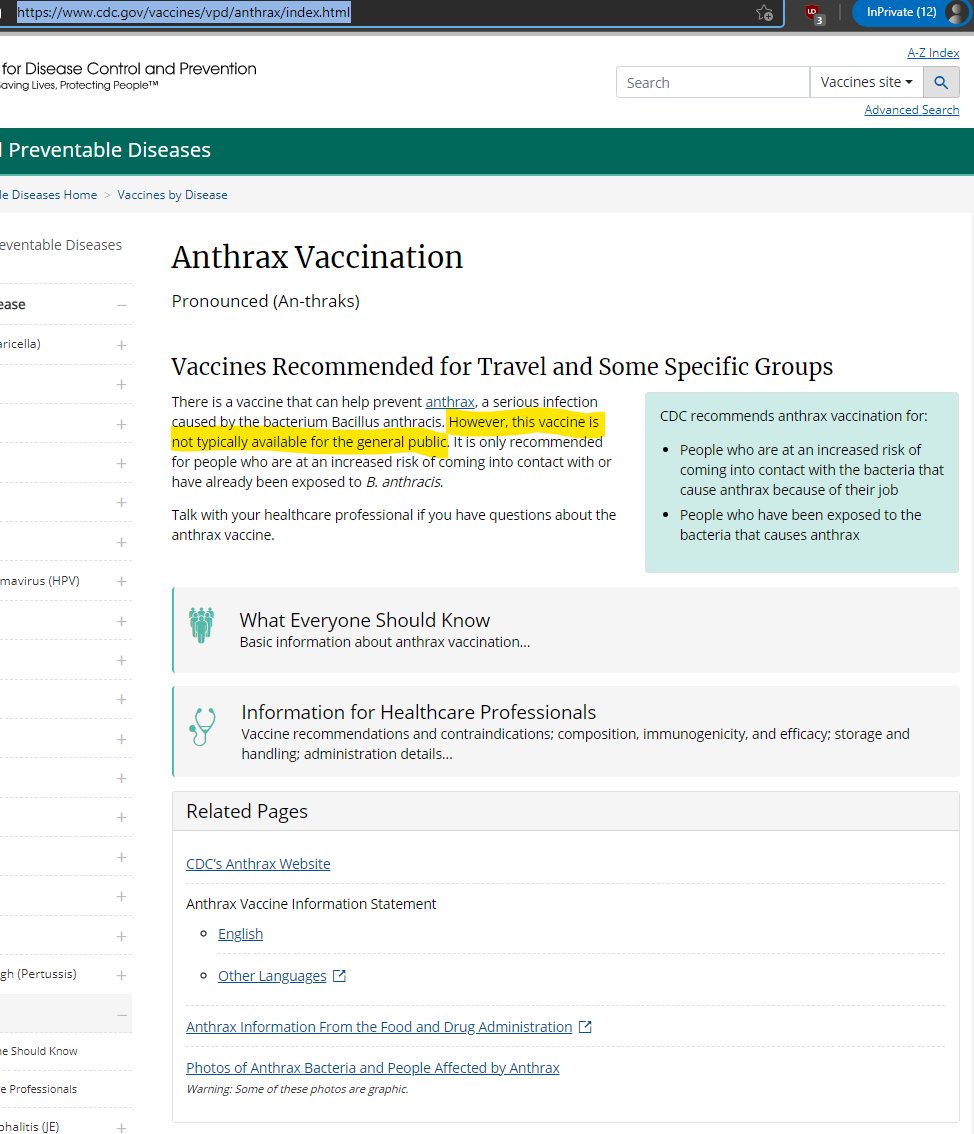Click 'CDC recommends anthrax vaccination for:' text

pos(793,417)
